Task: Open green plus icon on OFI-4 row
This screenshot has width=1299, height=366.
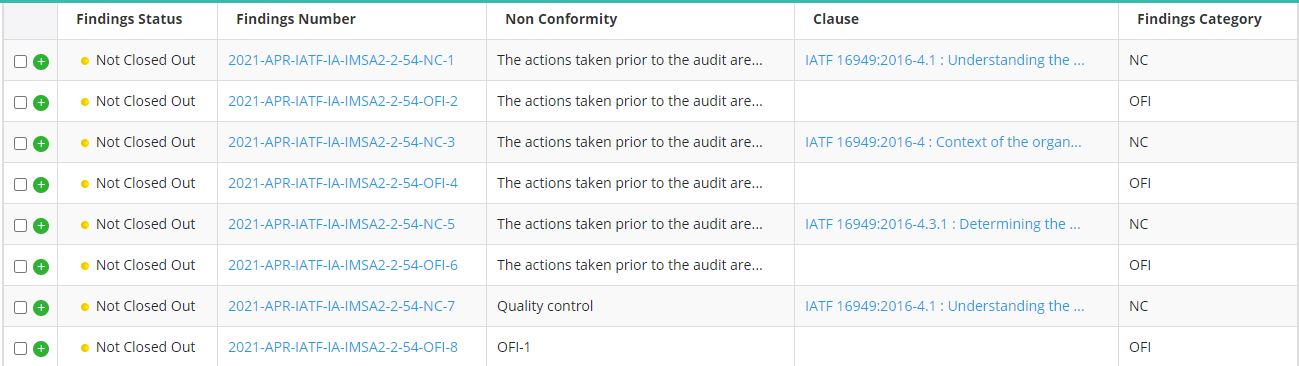Action: [x=41, y=184]
